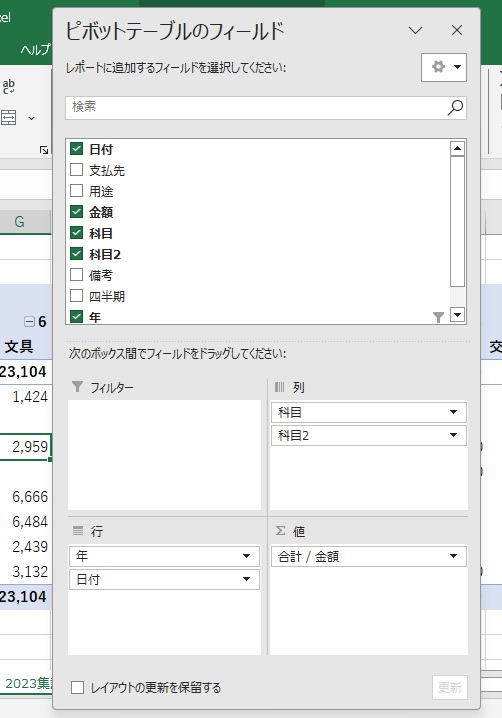Click the magnifier search icon
The image size is (502, 718).
(455, 108)
